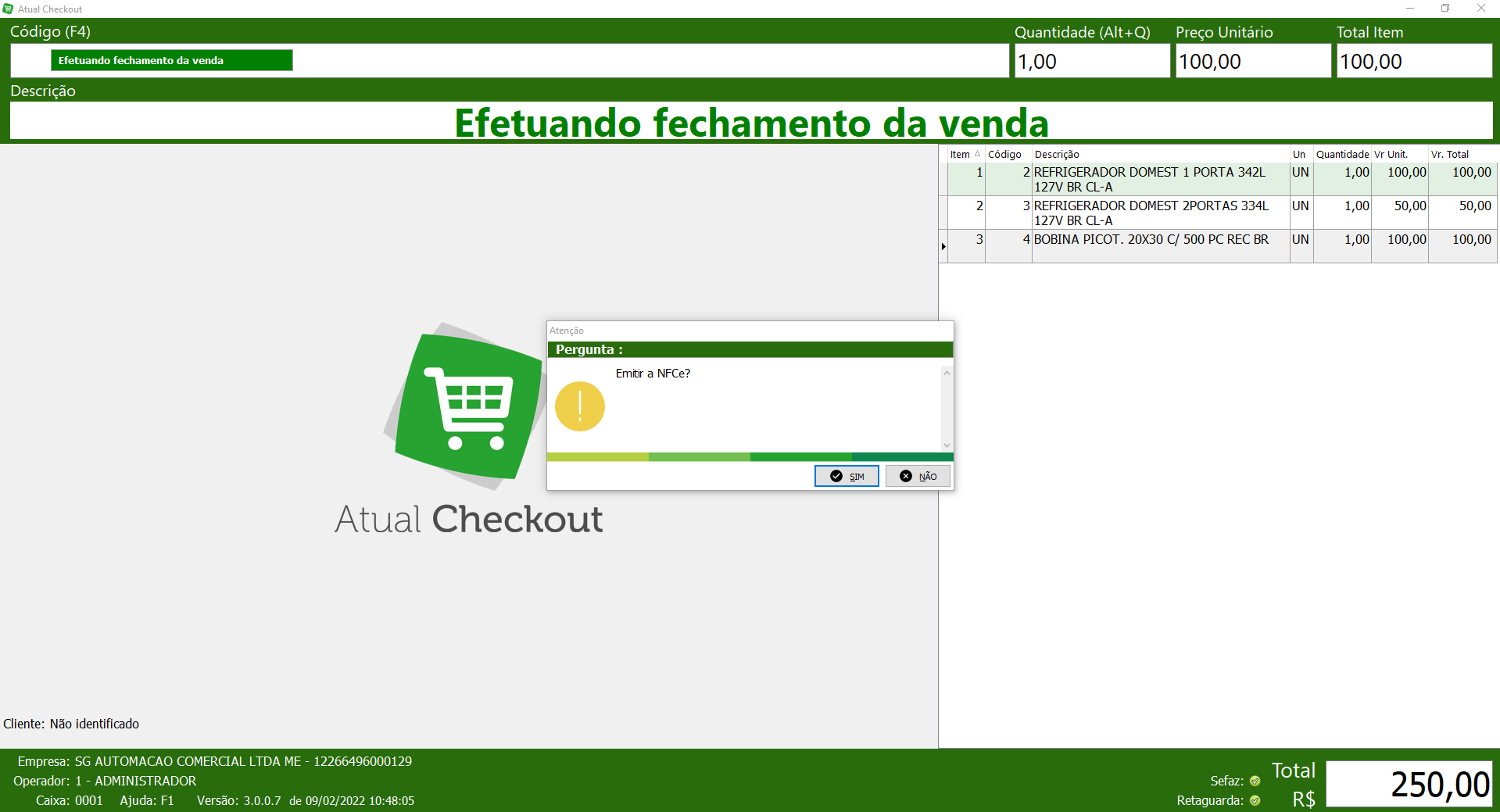Viewport: 1500px width, 812px height.
Task: Click the Descrição column header in table
Action: click(1161, 154)
